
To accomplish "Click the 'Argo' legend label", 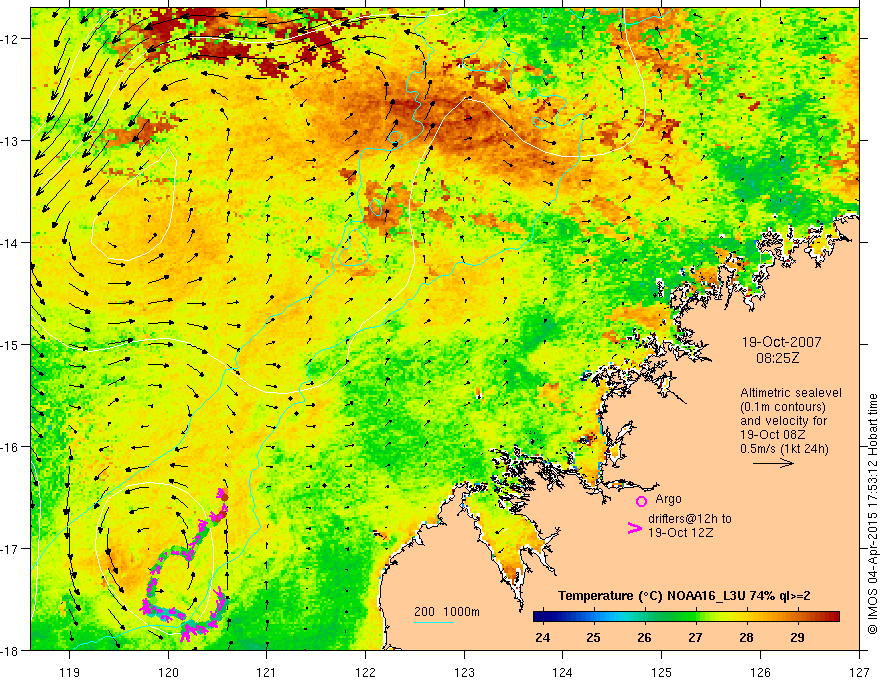I will pos(668,499).
